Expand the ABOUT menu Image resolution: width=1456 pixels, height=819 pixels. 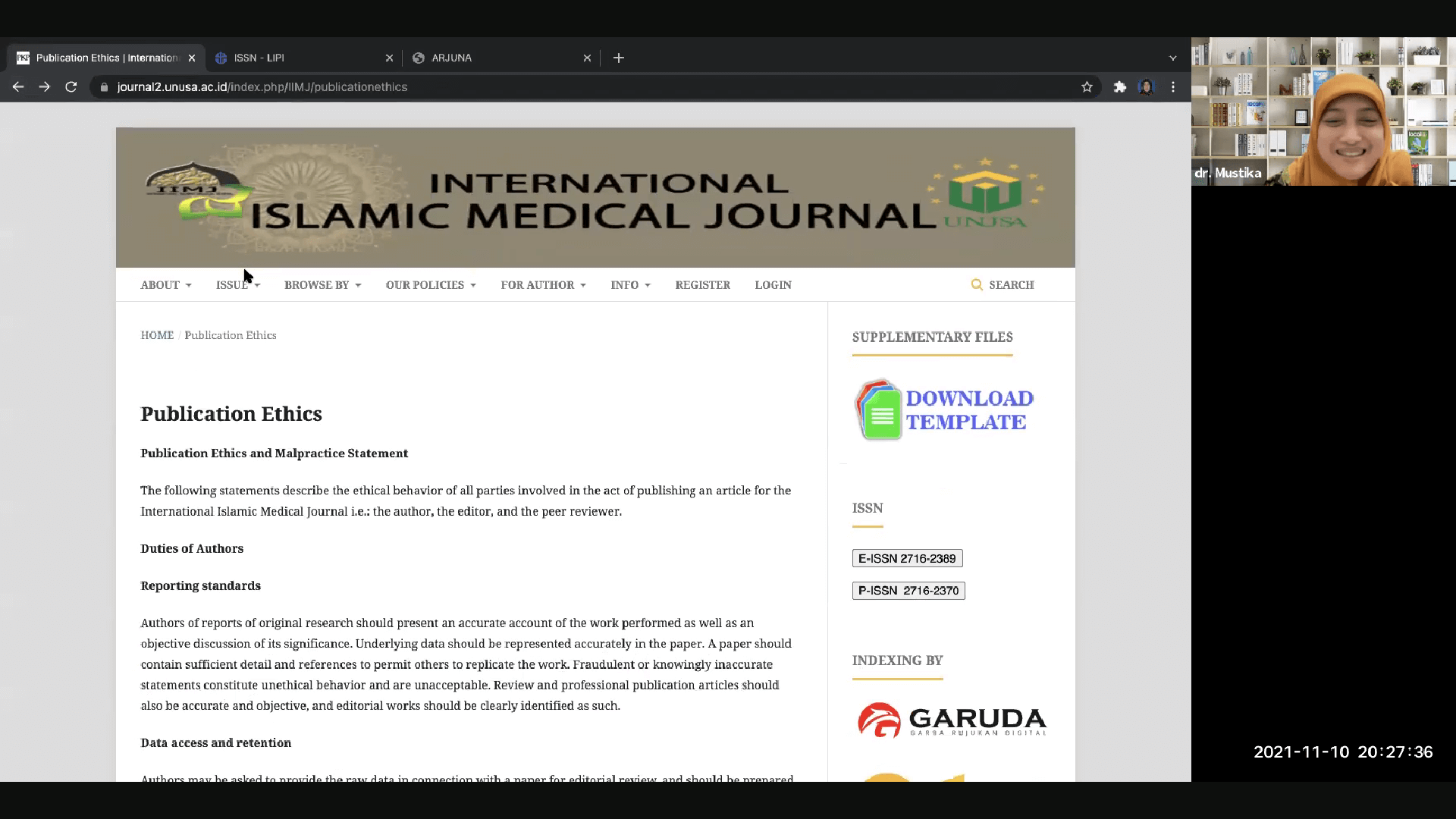166,285
